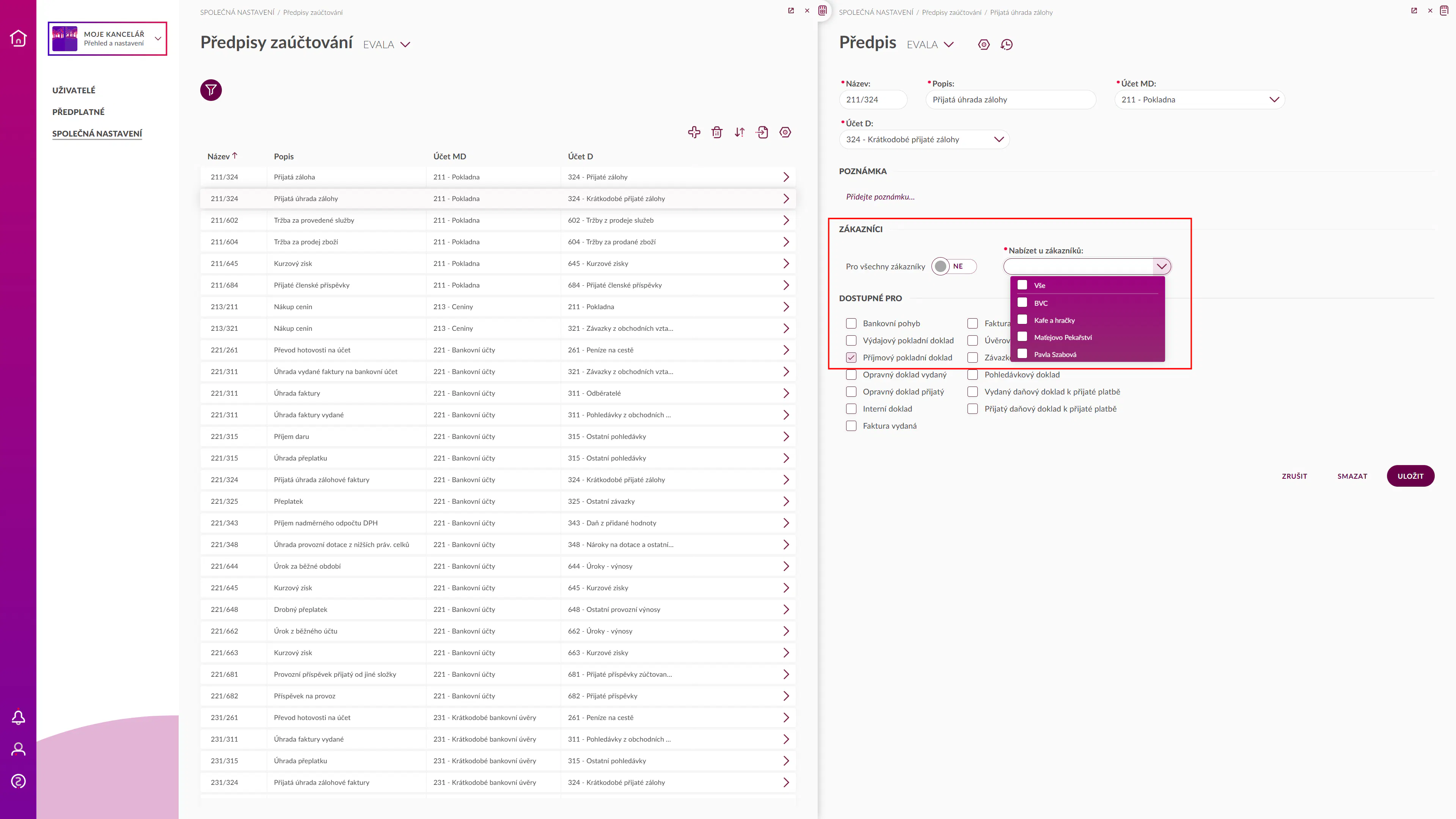The image size is (1456, 819).
Task: Check the Kafe a hračky option
Action: pyautogui.click(x=1022, y=320)
